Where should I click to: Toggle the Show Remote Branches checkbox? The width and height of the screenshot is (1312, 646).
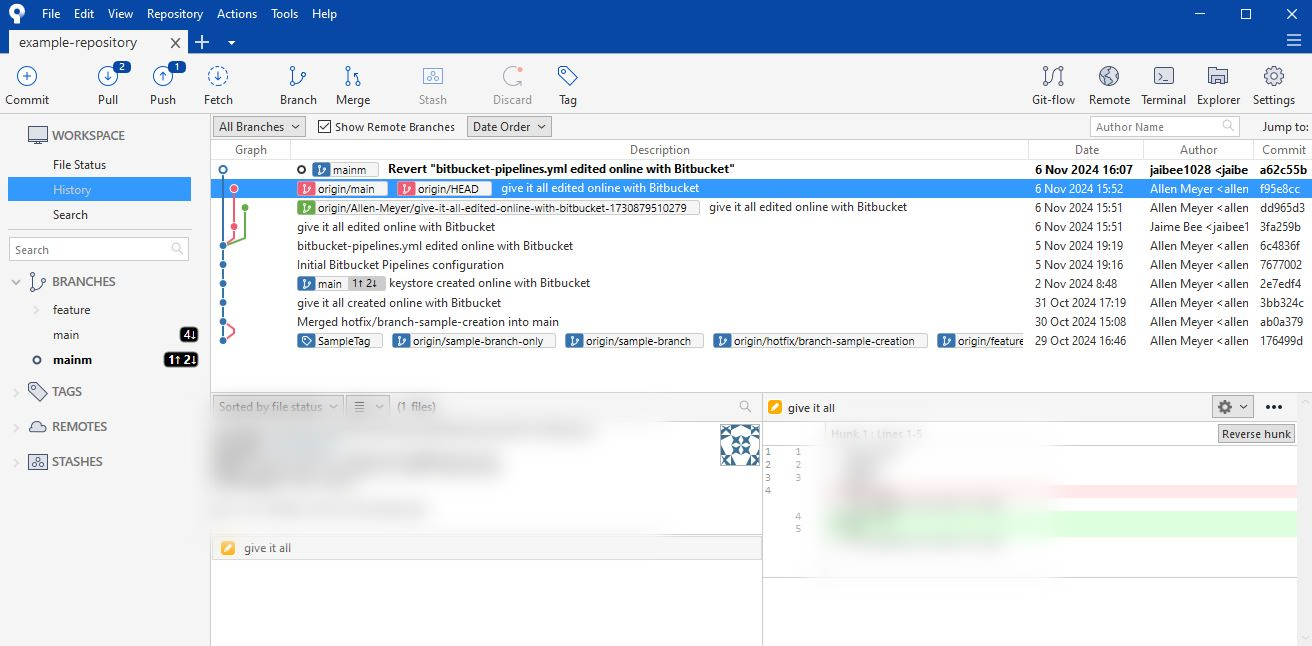tap(324, 127)
